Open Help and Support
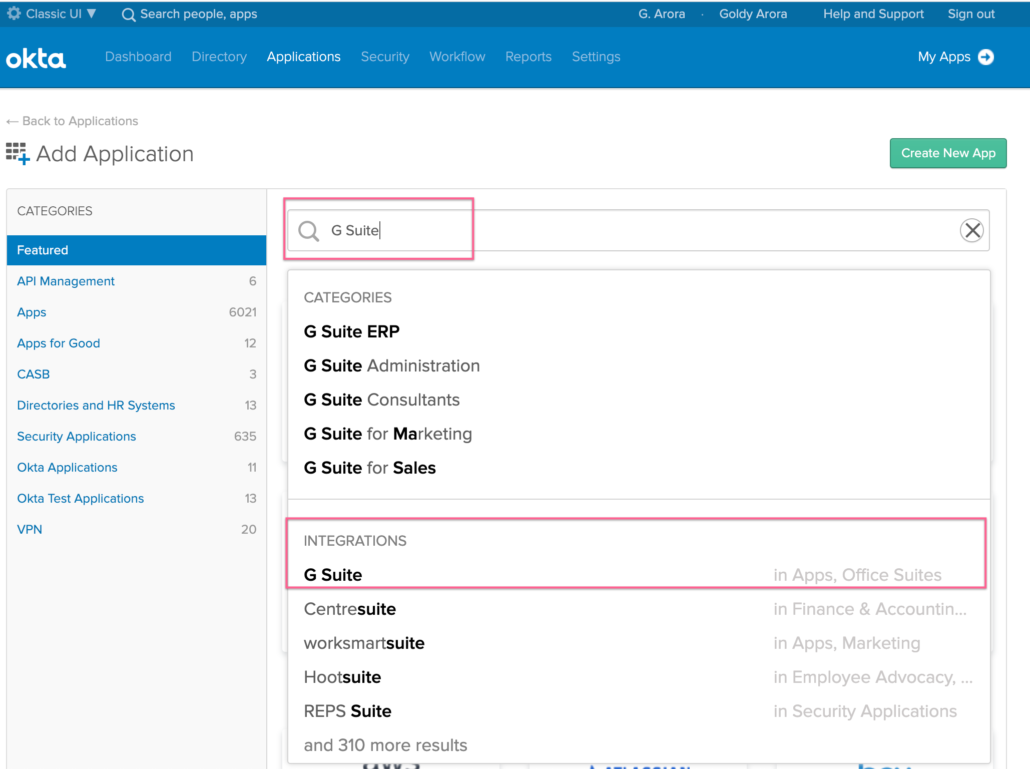Screen dimensions: 1030x769 873,14
